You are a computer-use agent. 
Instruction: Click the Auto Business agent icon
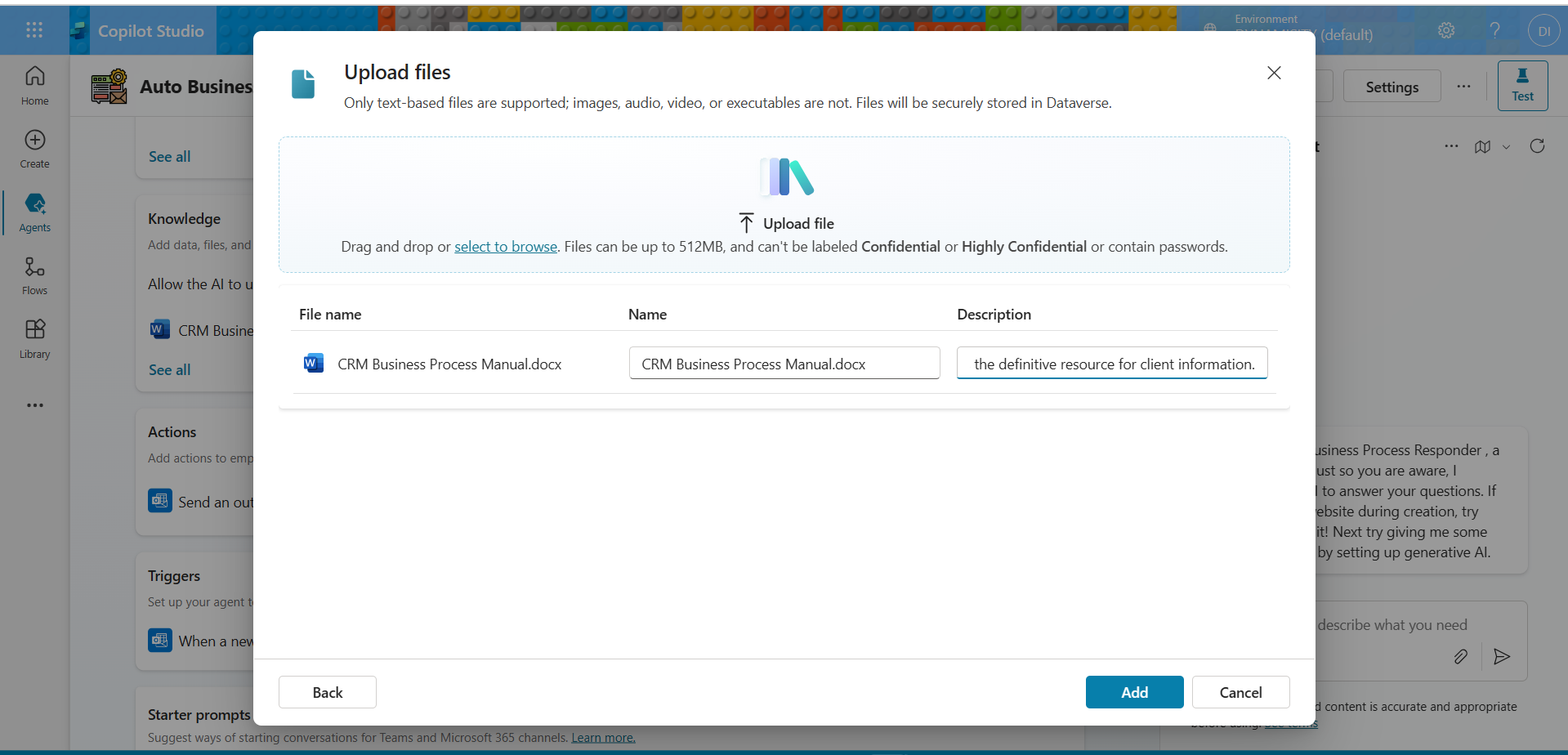109,87
